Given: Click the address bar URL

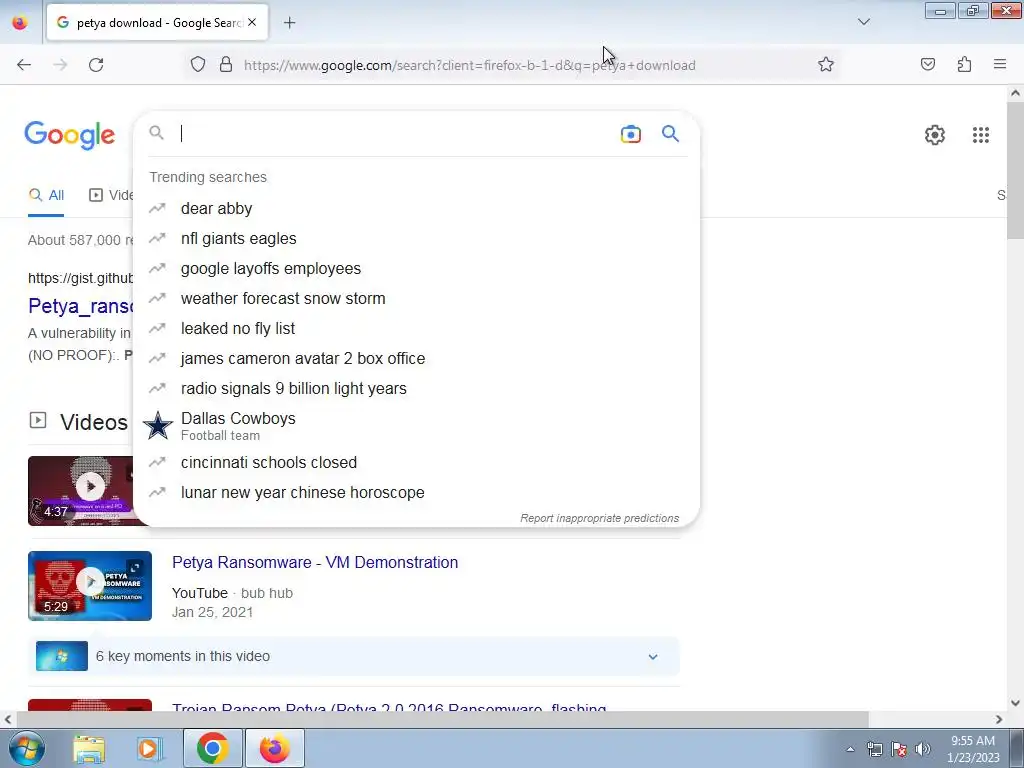Looking at the screenshot, I should coord(470,65).
